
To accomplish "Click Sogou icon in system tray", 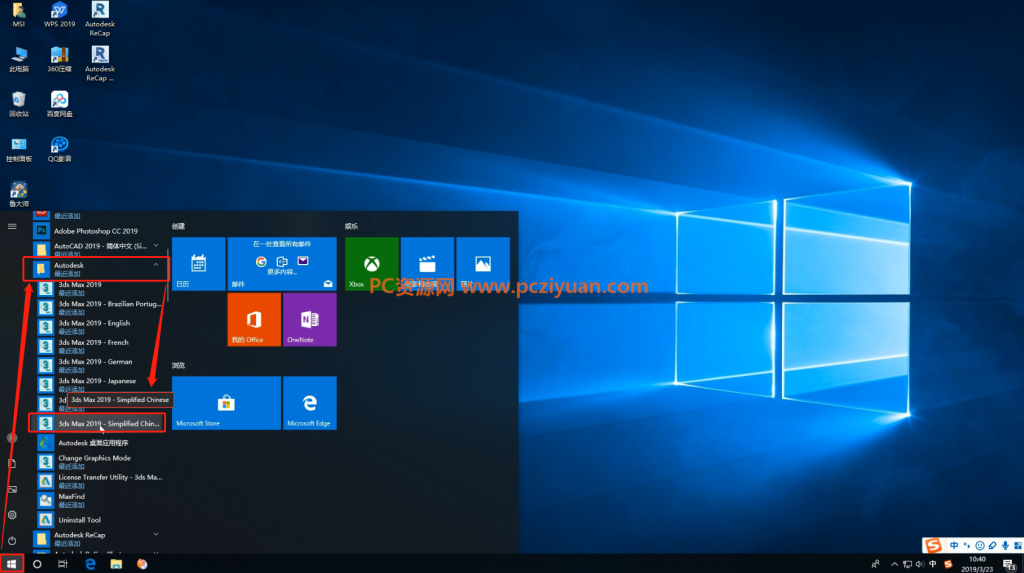I will click(x=948, y=564).
